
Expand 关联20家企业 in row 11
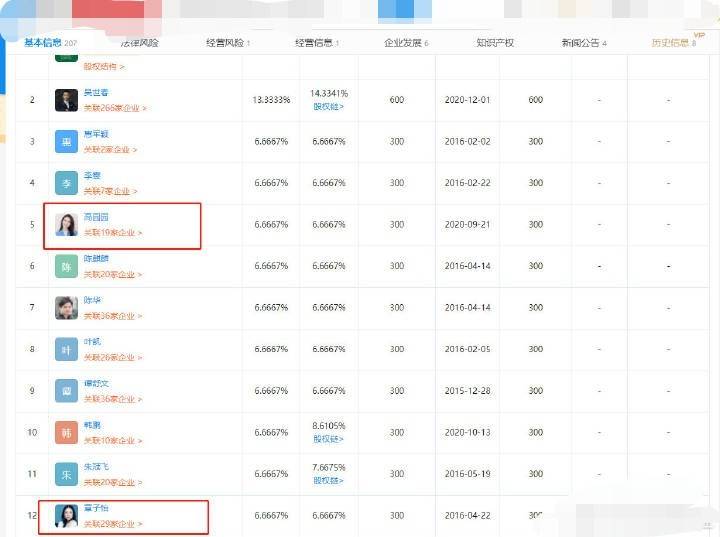tap(112, 482)
